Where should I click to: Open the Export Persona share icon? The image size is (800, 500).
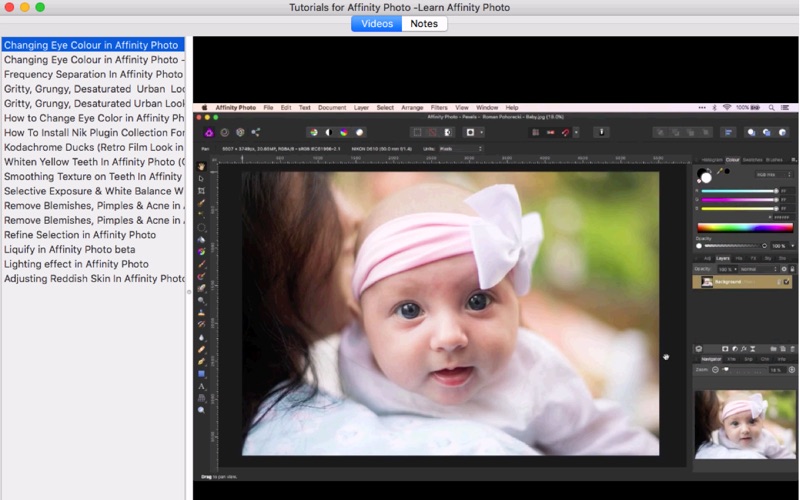coord(256,133)
